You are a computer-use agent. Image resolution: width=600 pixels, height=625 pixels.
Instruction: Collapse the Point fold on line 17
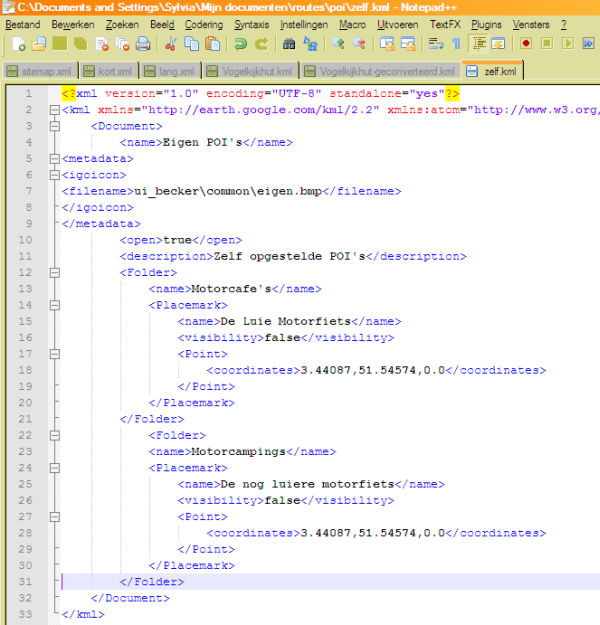[x=55, y=354]
